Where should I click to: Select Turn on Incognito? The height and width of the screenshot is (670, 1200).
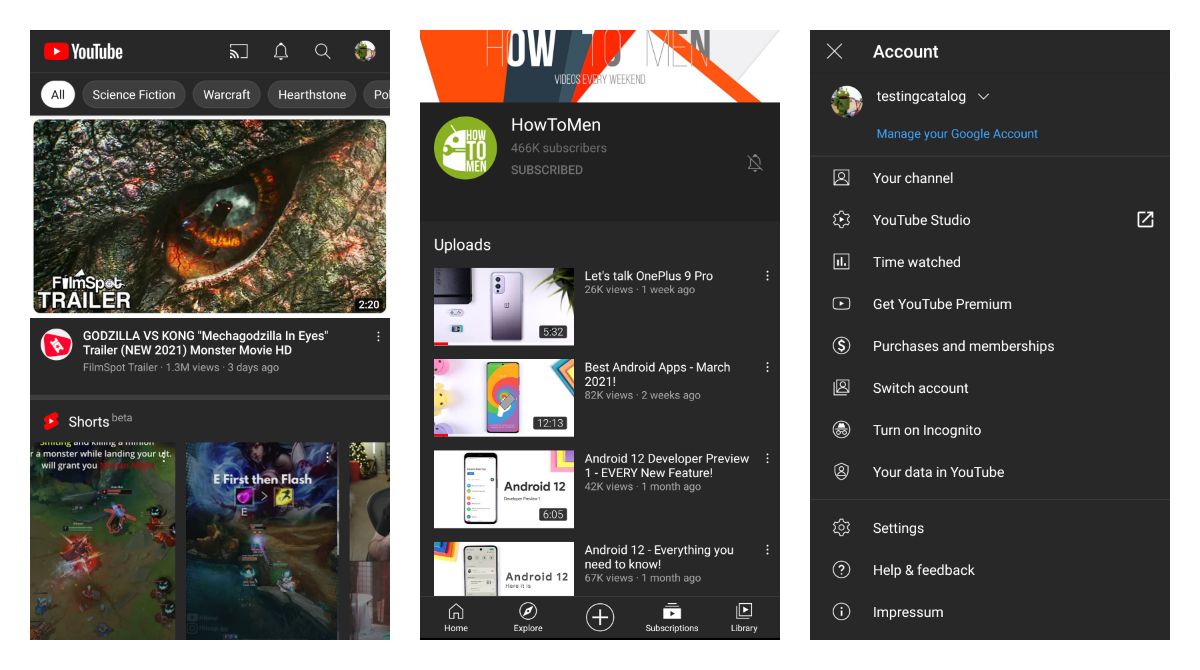click(x=990, y=430)
